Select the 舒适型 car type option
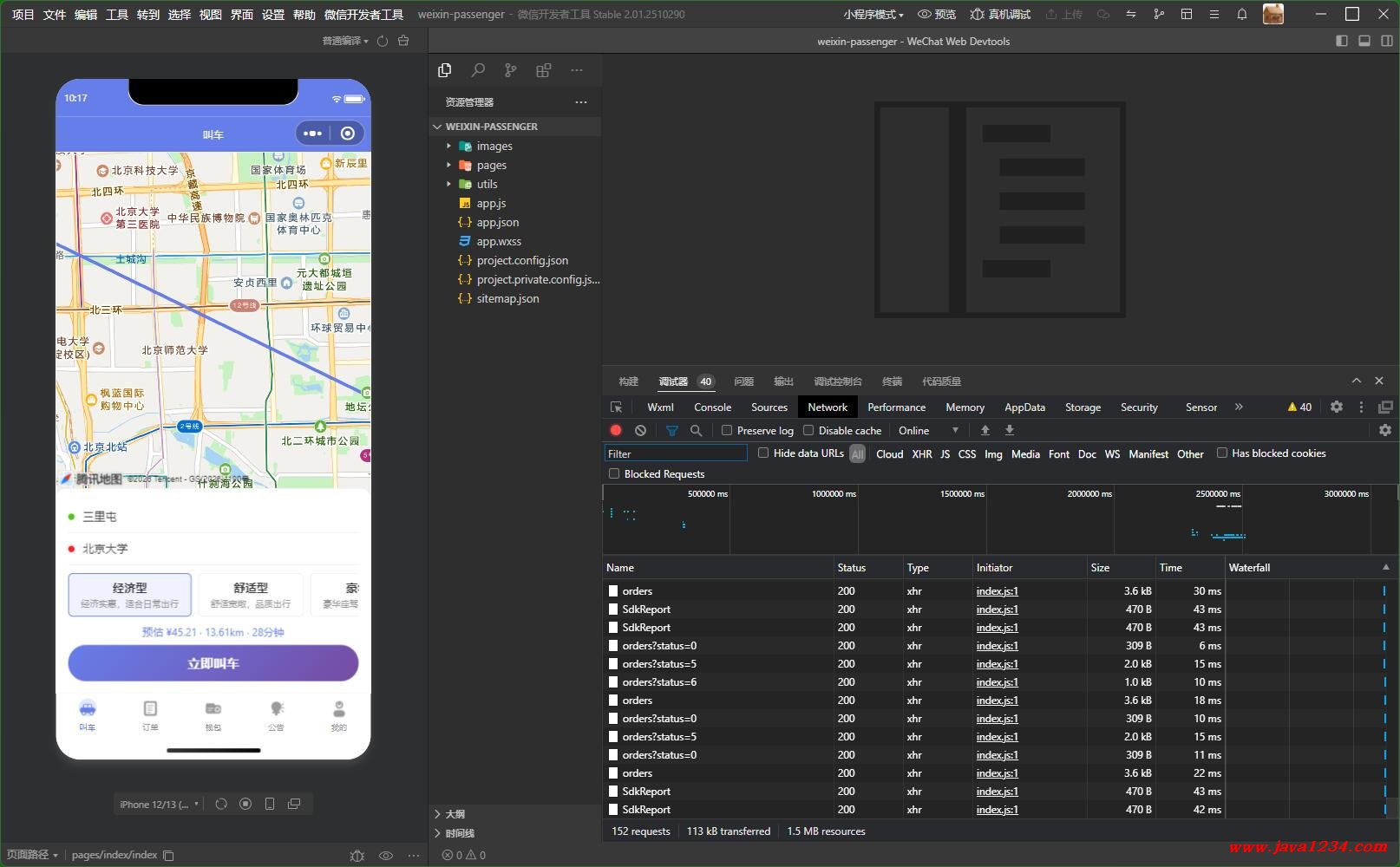1400x867 pixels. pyautogui.click(x=251, y=595)
